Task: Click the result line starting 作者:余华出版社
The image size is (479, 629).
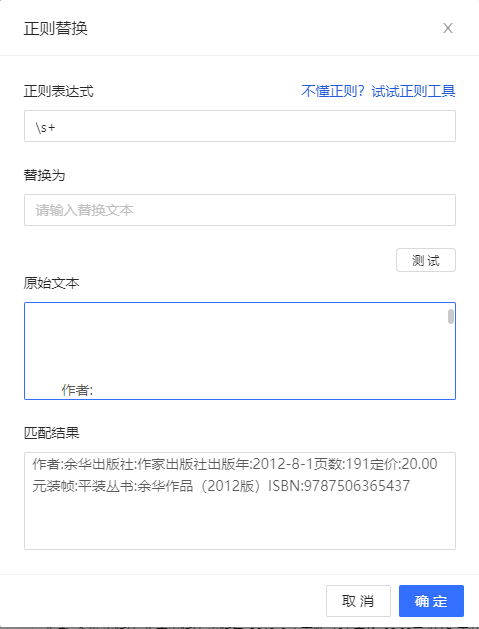Action: 235,464
